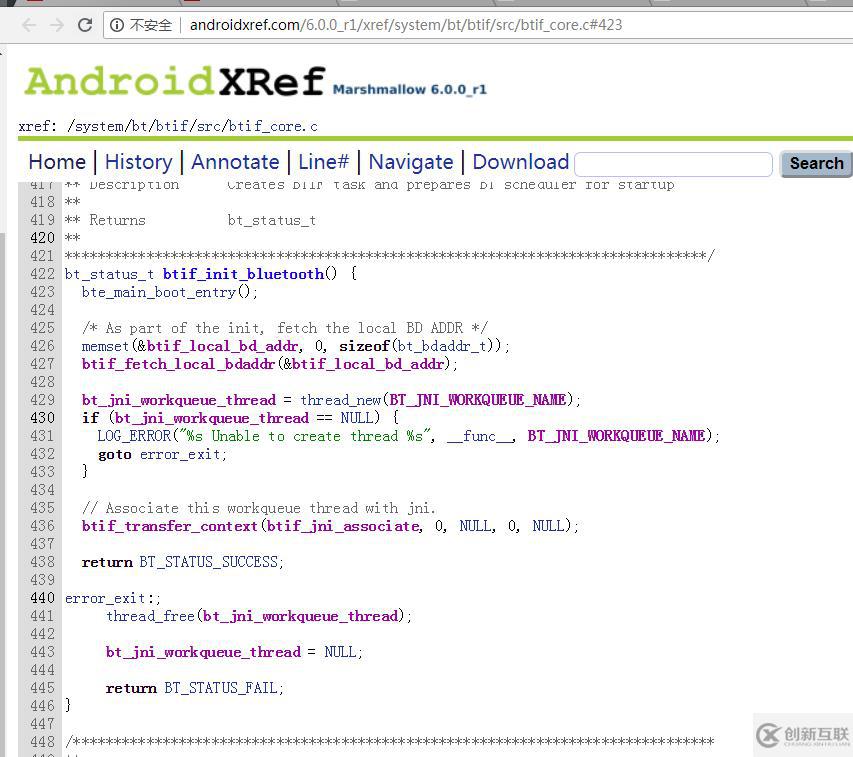Open 'src' in xref path
This screenshot has width=853, height=757.
click(x=208, y=126)
